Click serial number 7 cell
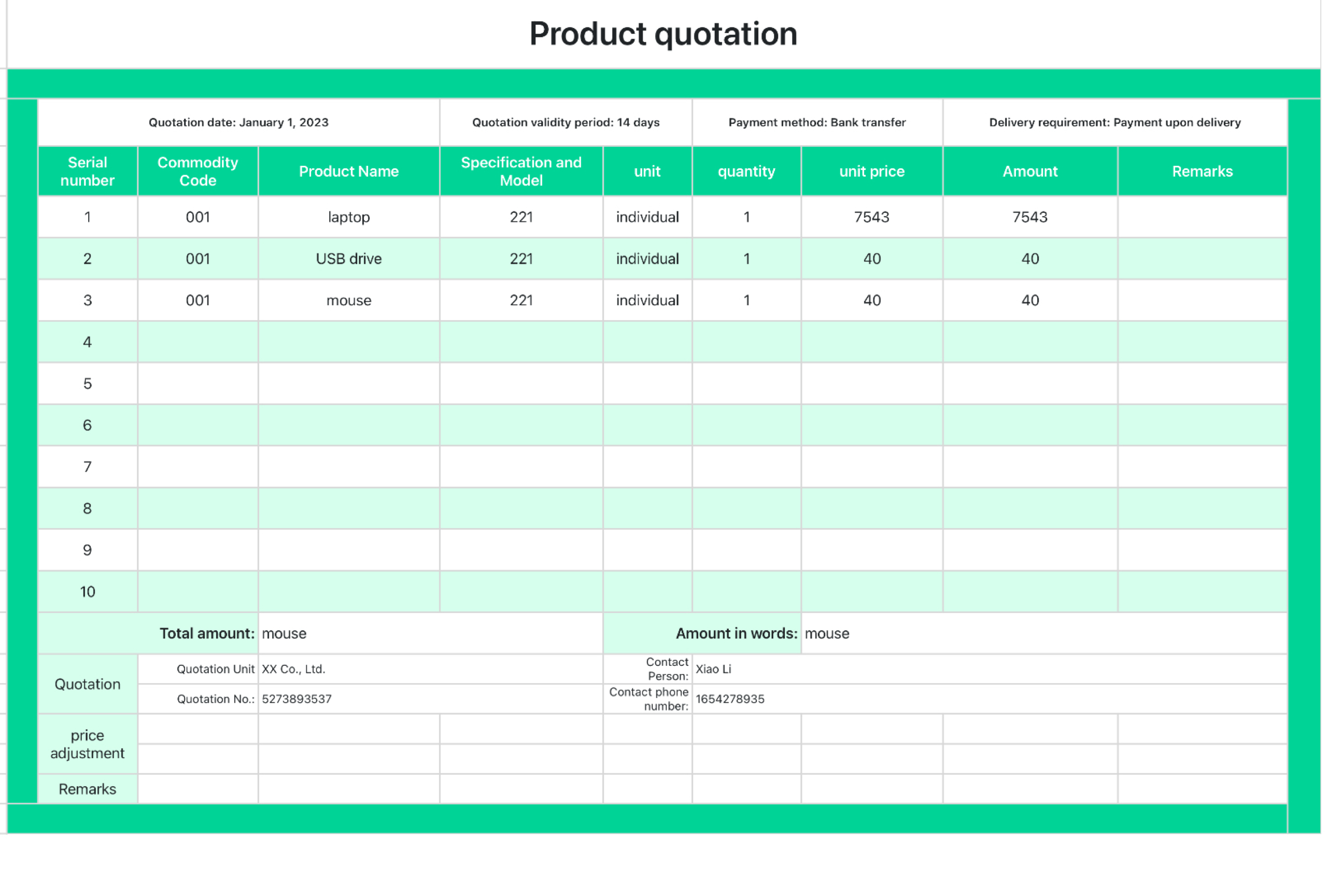Viewport: 1327px width, 896px height. click(x=88, y=467)
